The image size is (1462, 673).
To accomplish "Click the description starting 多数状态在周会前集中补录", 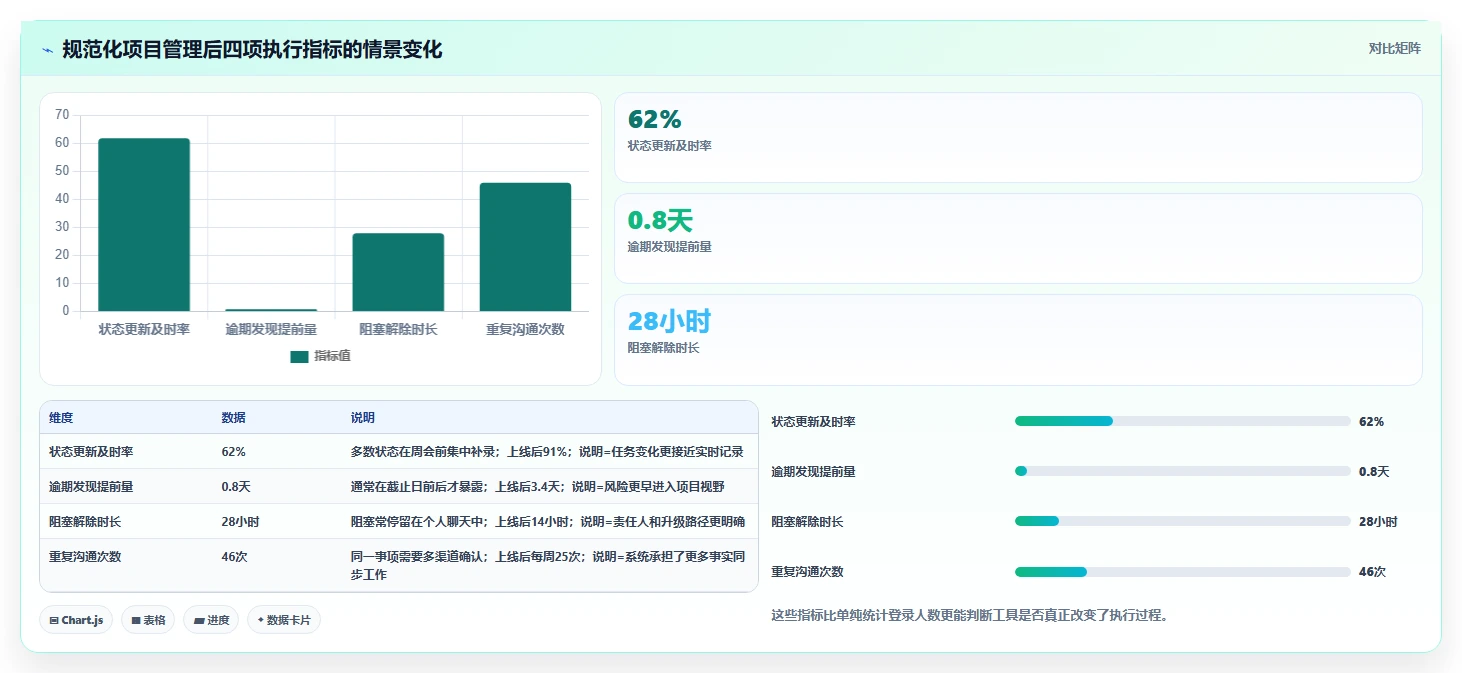I will coord(547,452).
